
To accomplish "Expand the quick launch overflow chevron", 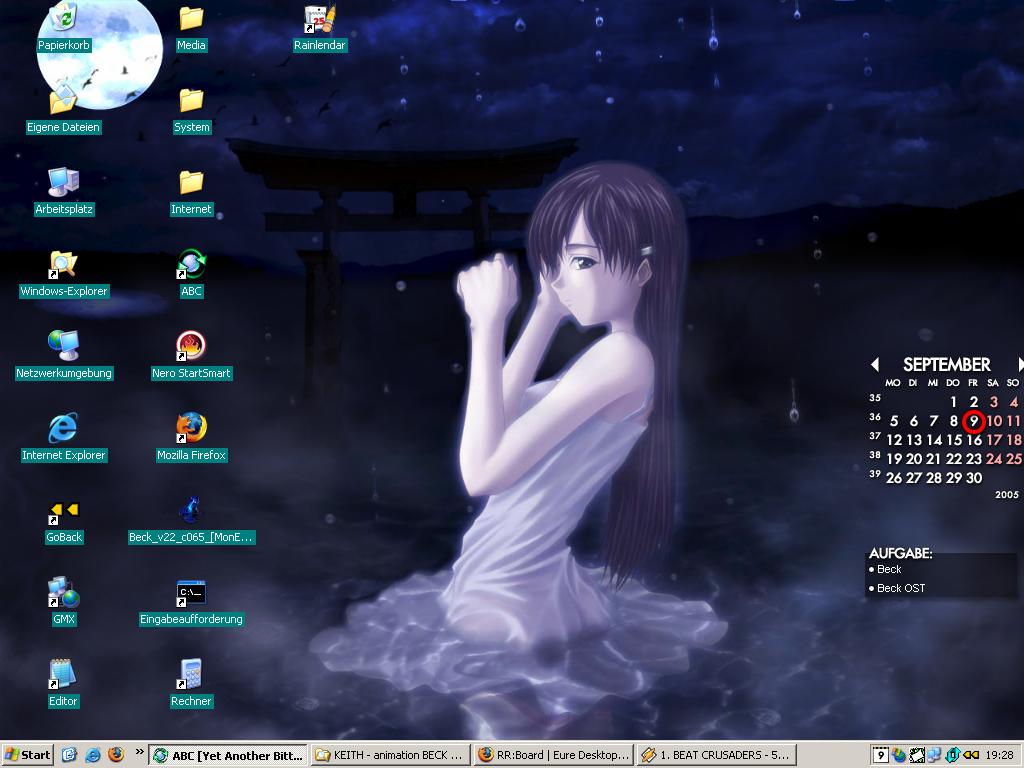I will pyautogui.click(x=139, y=752).
